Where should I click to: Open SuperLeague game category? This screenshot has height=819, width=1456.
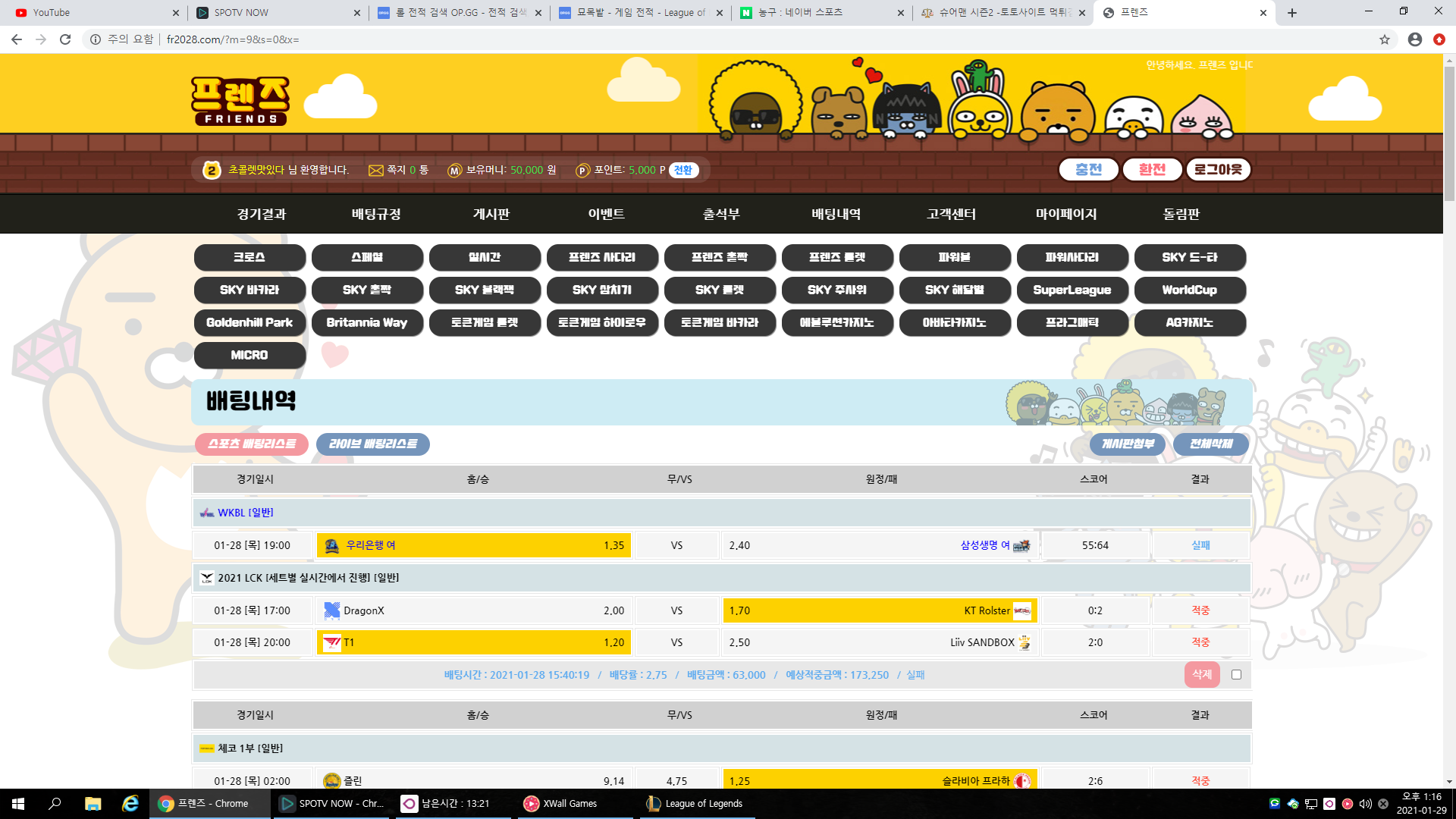(1072, 290)
